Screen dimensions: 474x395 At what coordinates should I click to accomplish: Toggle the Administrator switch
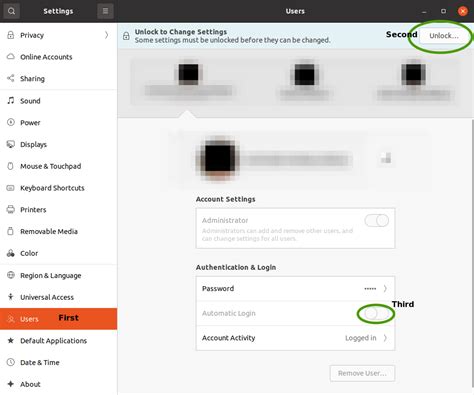[377, 221]
